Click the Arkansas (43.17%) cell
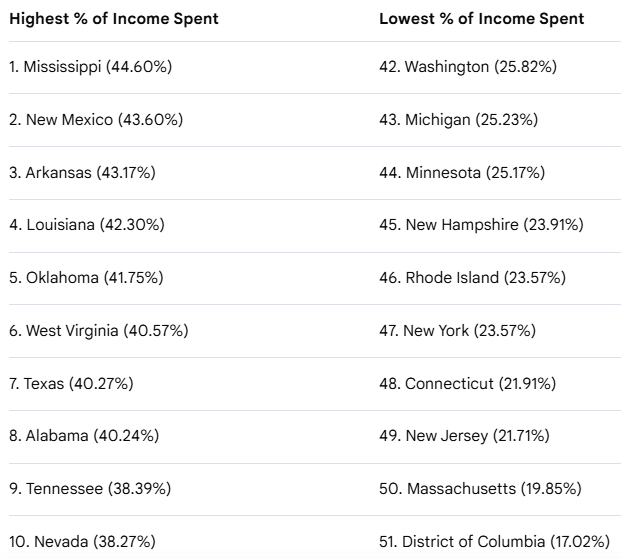This screenshot has width=621, height=559. click(x=82, y=173)
